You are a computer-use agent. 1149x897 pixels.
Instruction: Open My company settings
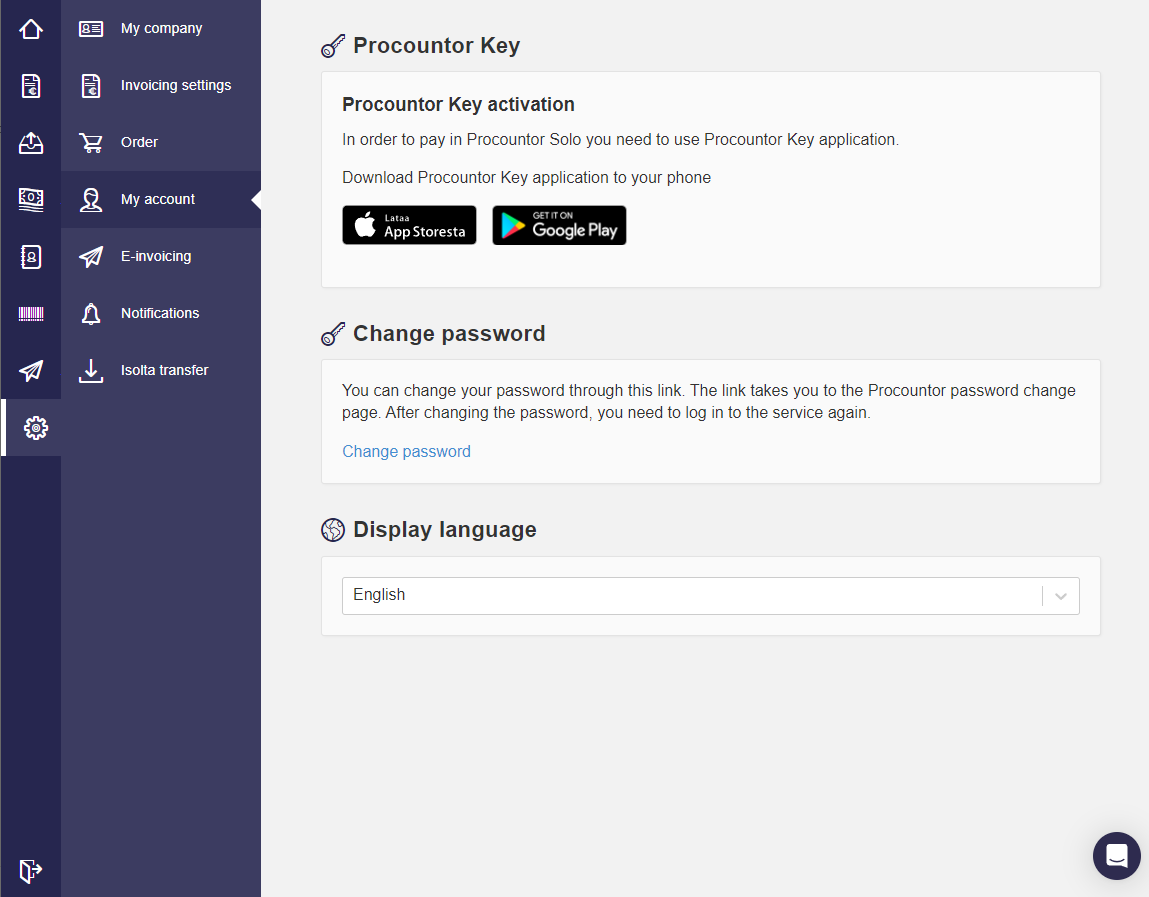(x=161, y=29)
